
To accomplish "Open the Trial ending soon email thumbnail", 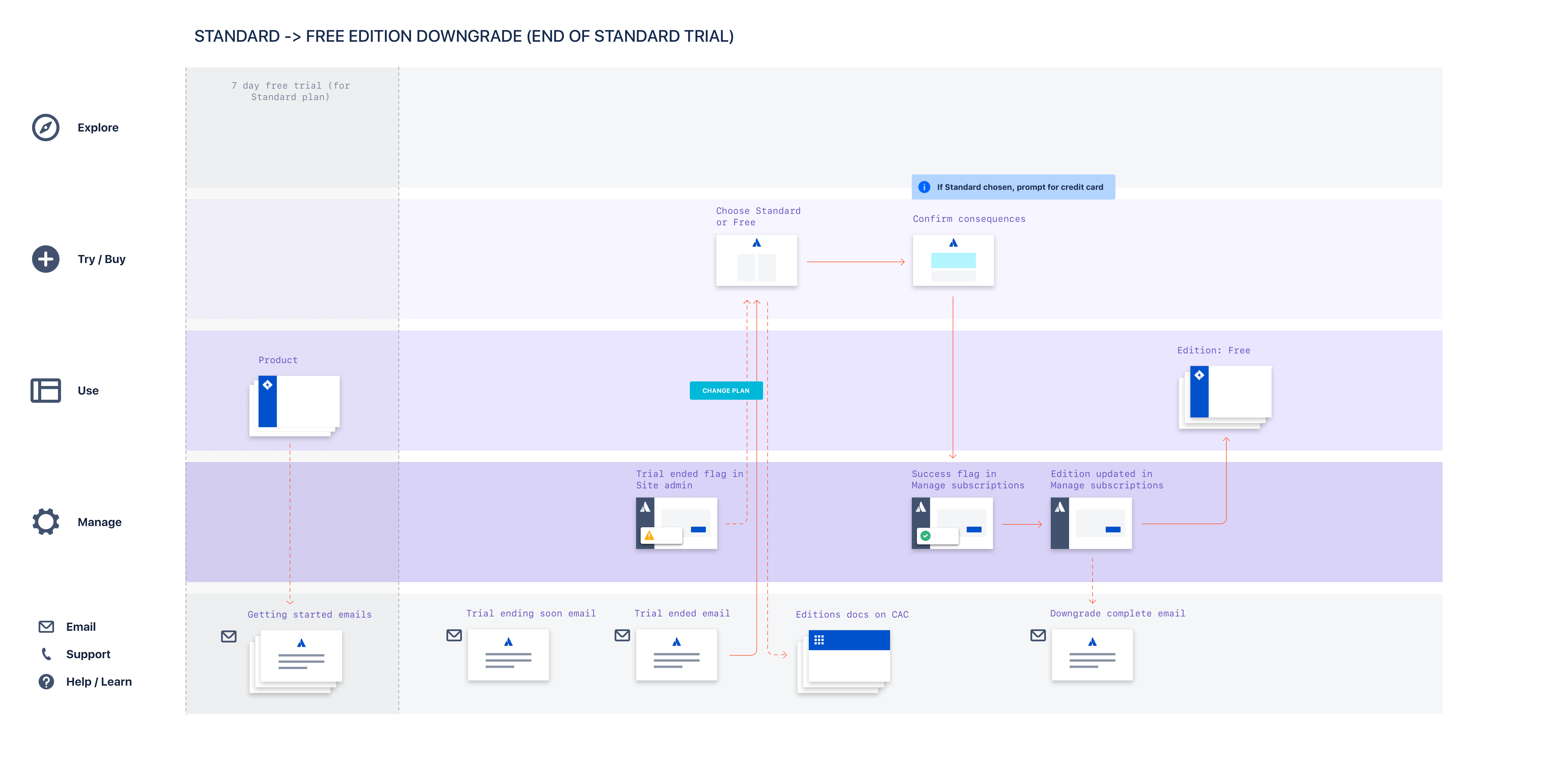I will (x=508, y=654).
